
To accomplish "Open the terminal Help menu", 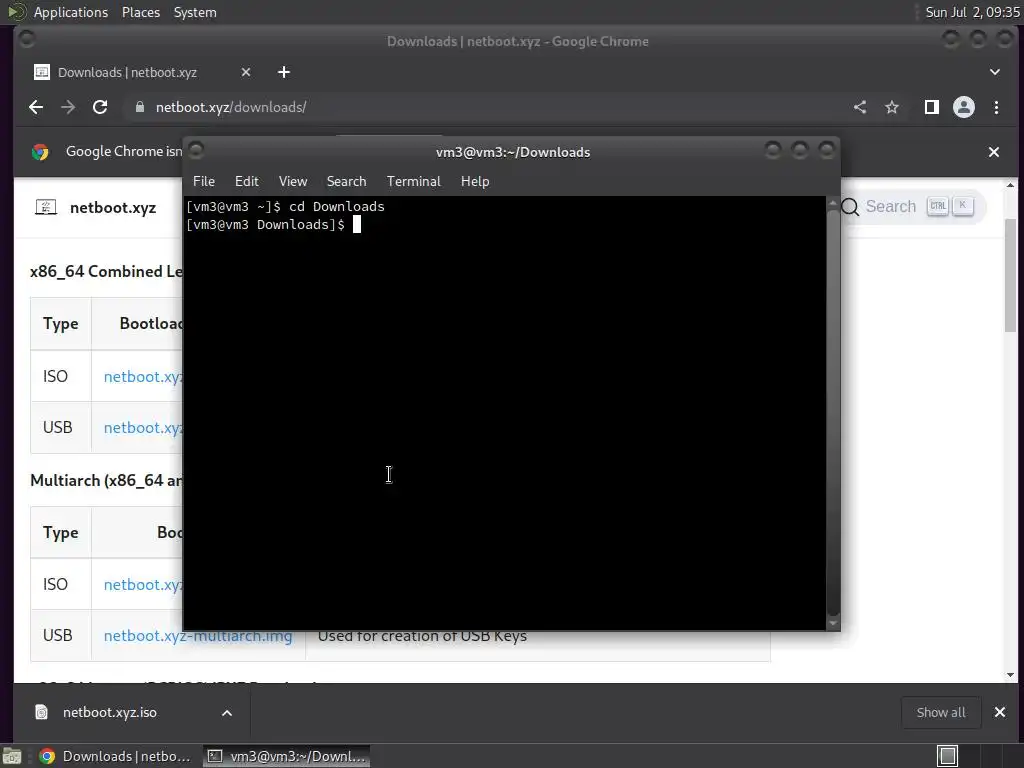I will 475,182.
